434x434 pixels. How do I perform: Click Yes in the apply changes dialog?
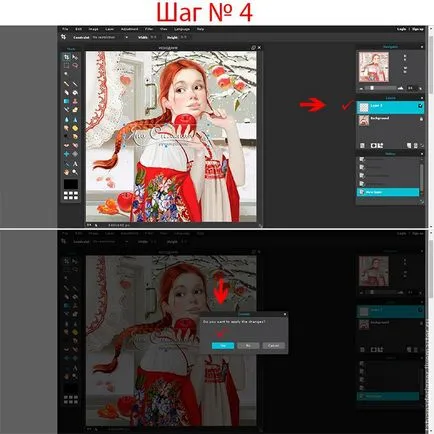tap(223, 346)
